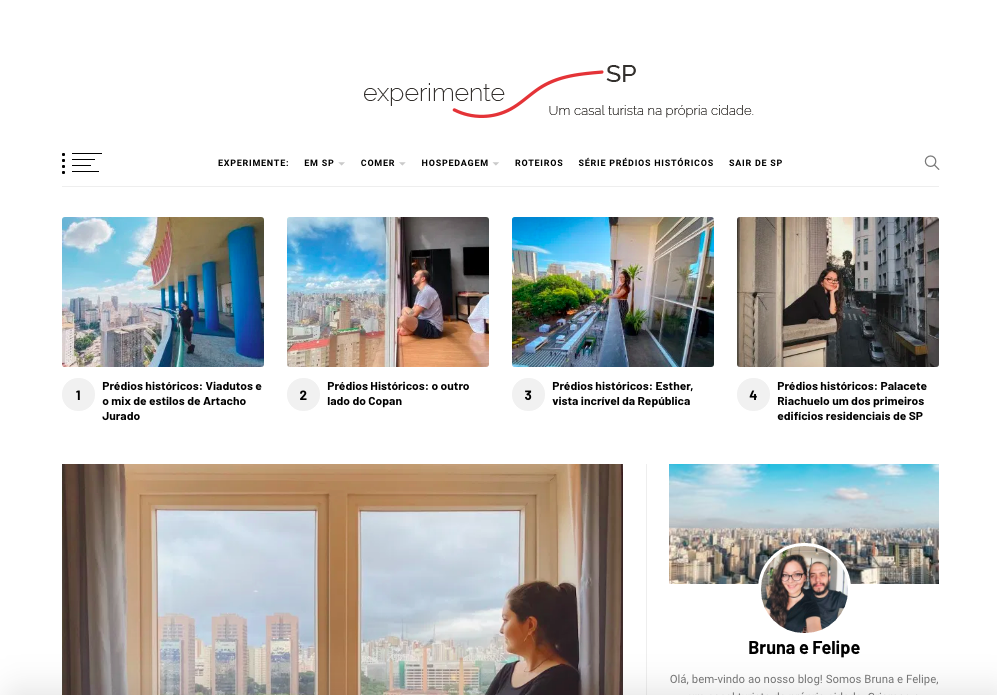The height and width of the screenshot is (695, 997).
Task: Open SÉRIE PRÉDIOS HISTÓRICOS menu item
Action: pyautogui.click(x=645, y=163)
